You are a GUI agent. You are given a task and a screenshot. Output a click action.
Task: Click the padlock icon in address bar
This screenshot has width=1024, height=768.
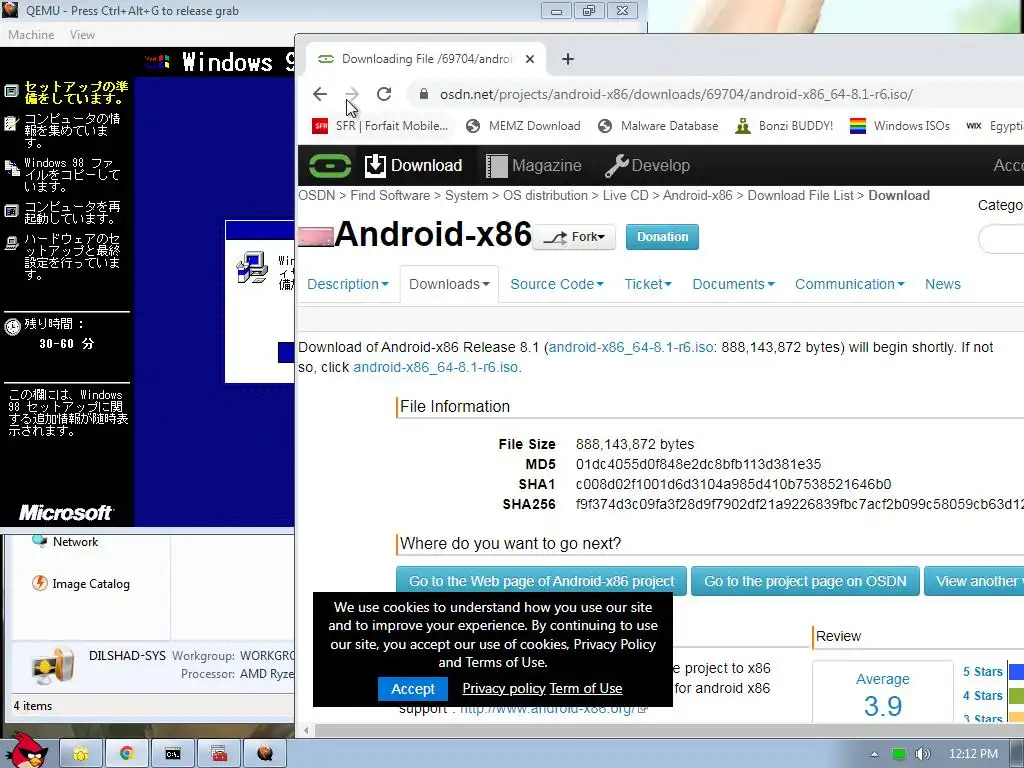pos(424,94)
